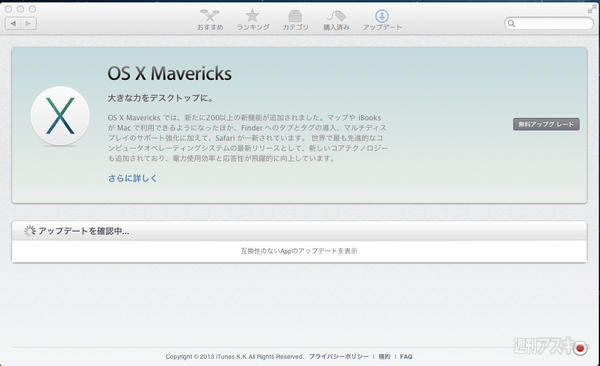The width and height of the screenshot is (600, 366).
Task: Zoom the App Store window
Action: click(x=33, y=8)
